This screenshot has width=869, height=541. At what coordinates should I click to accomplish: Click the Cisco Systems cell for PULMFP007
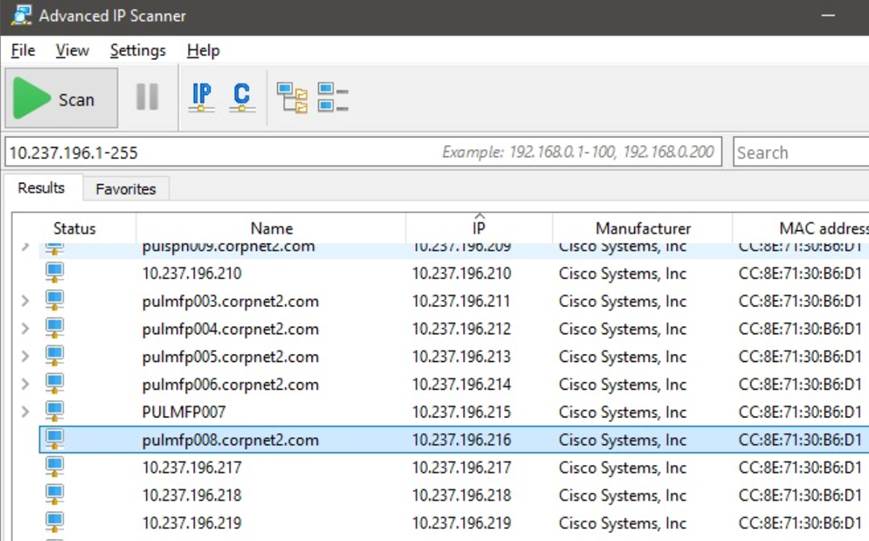point(622,412)
